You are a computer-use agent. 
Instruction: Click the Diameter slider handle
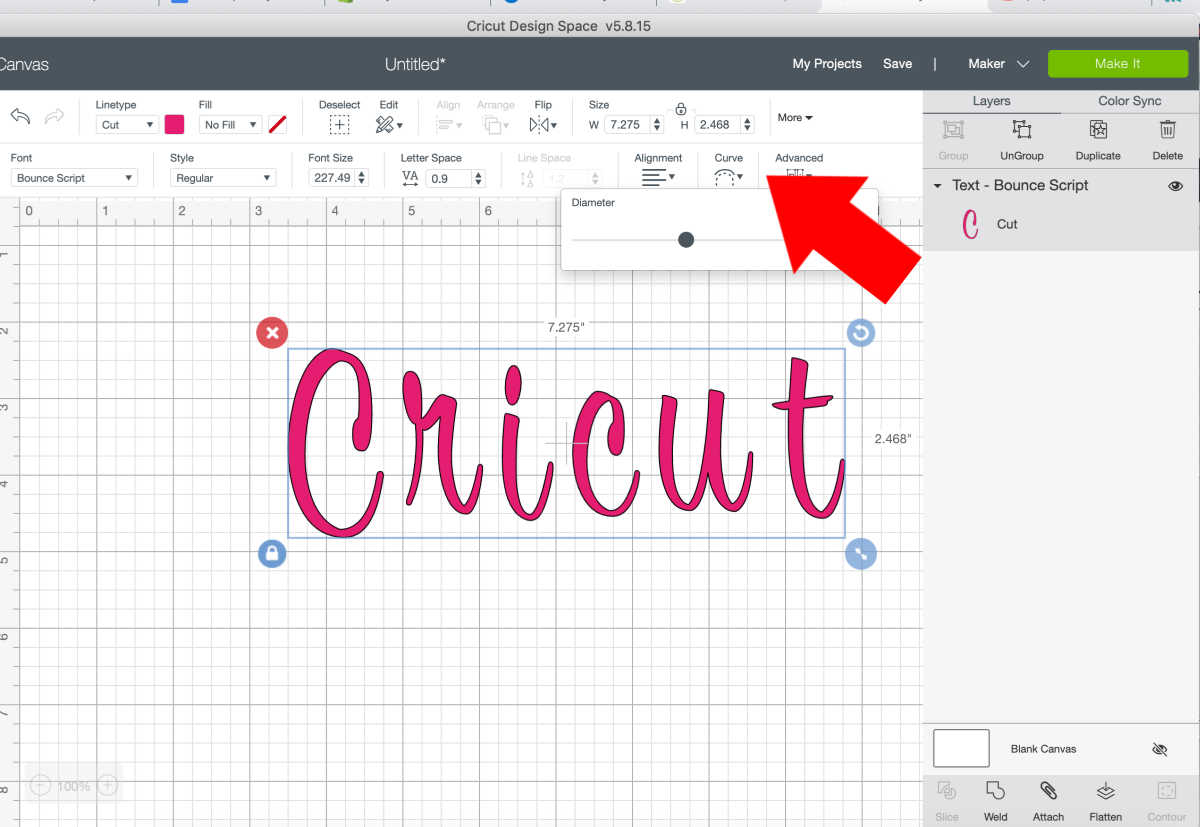686,239
